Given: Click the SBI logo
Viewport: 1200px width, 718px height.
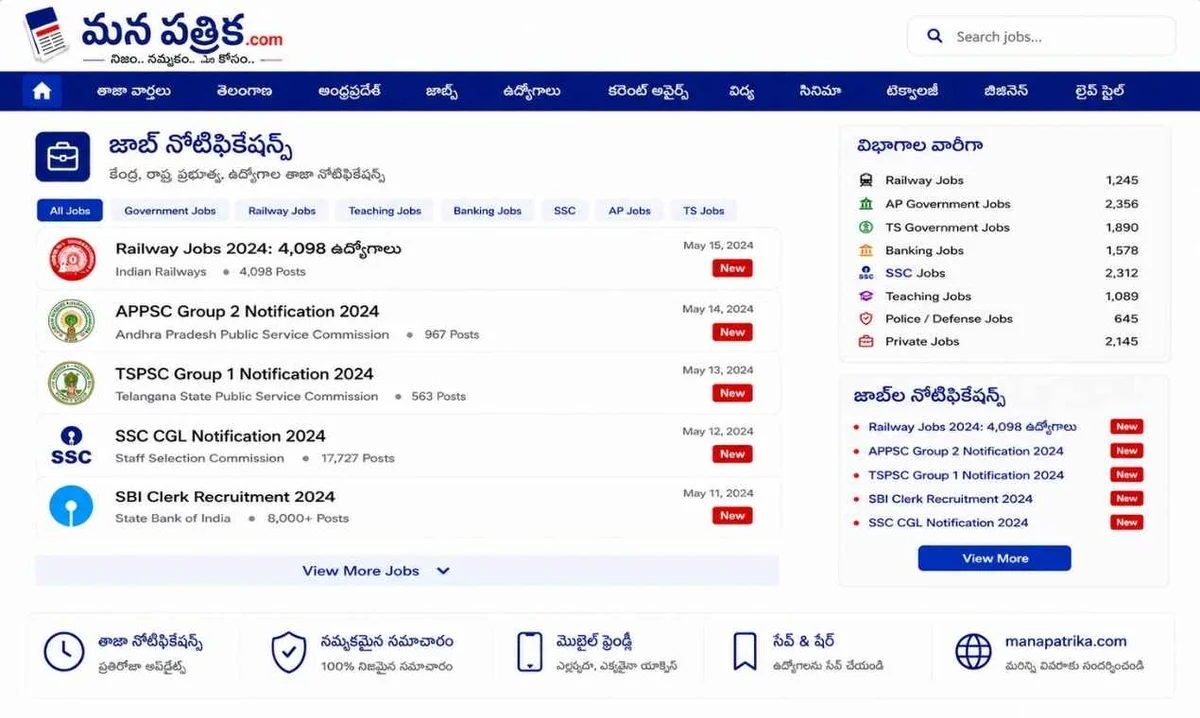Looking at the screenshot, I should click(71, 506).
